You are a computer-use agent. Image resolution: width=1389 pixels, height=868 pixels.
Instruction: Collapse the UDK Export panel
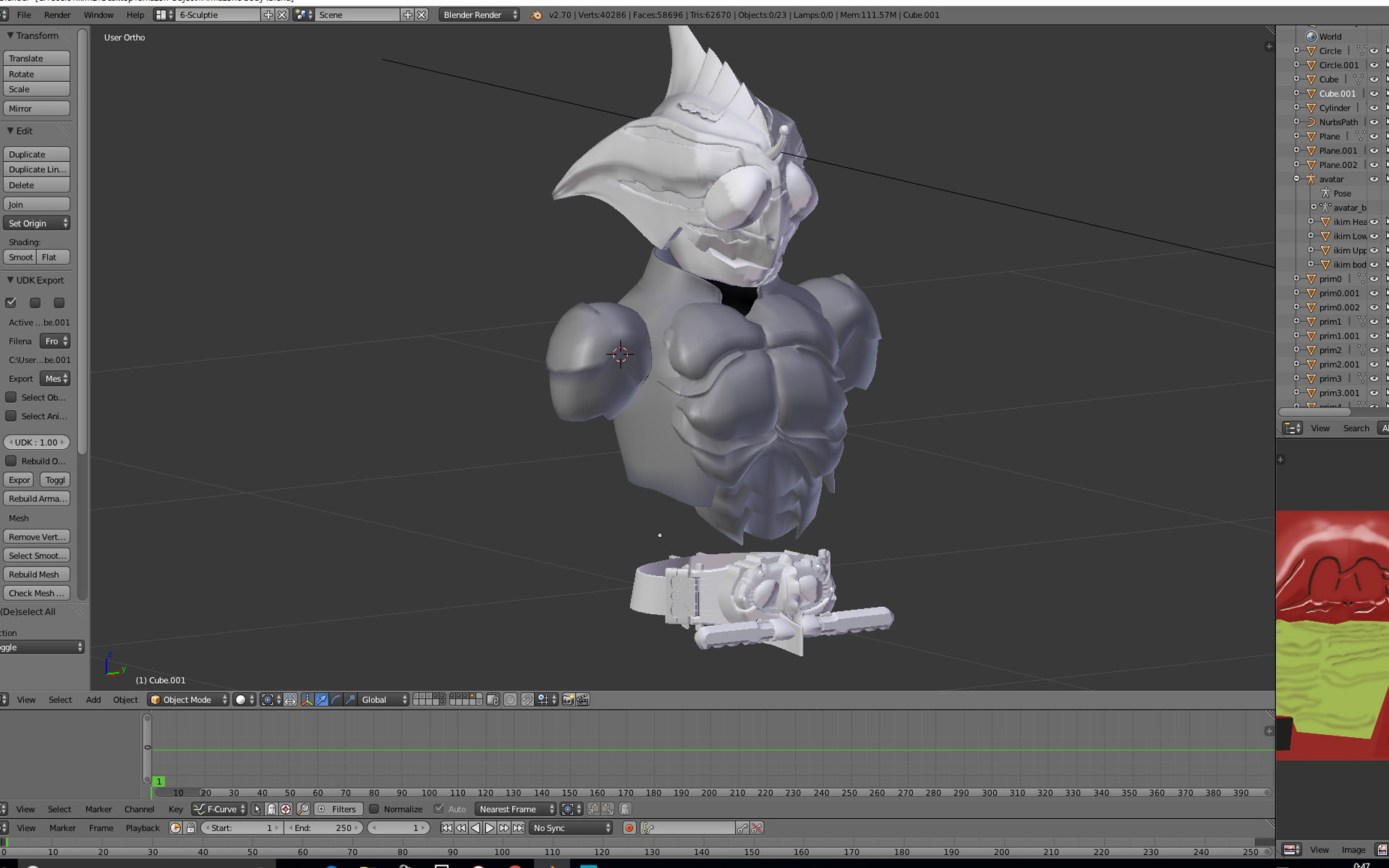pos(10,280)
